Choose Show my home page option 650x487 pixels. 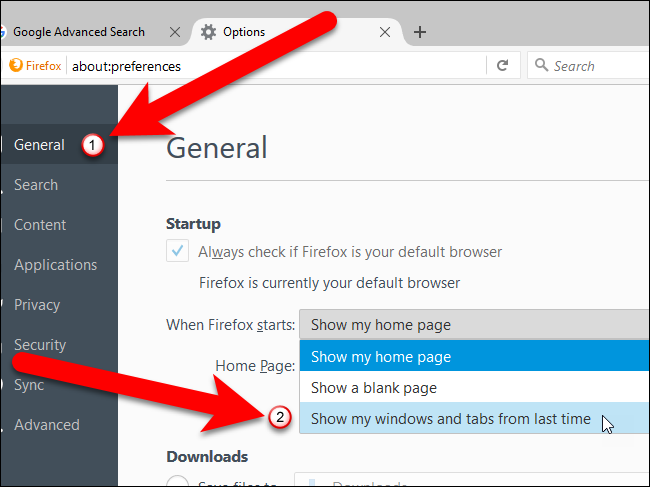click(x=474, y=356)
